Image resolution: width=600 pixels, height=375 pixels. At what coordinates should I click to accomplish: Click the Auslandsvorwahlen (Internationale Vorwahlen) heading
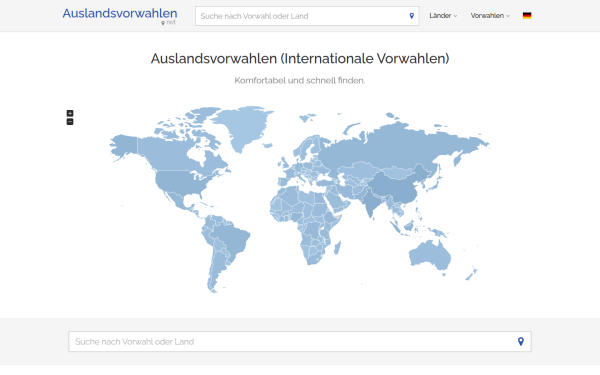300,59
